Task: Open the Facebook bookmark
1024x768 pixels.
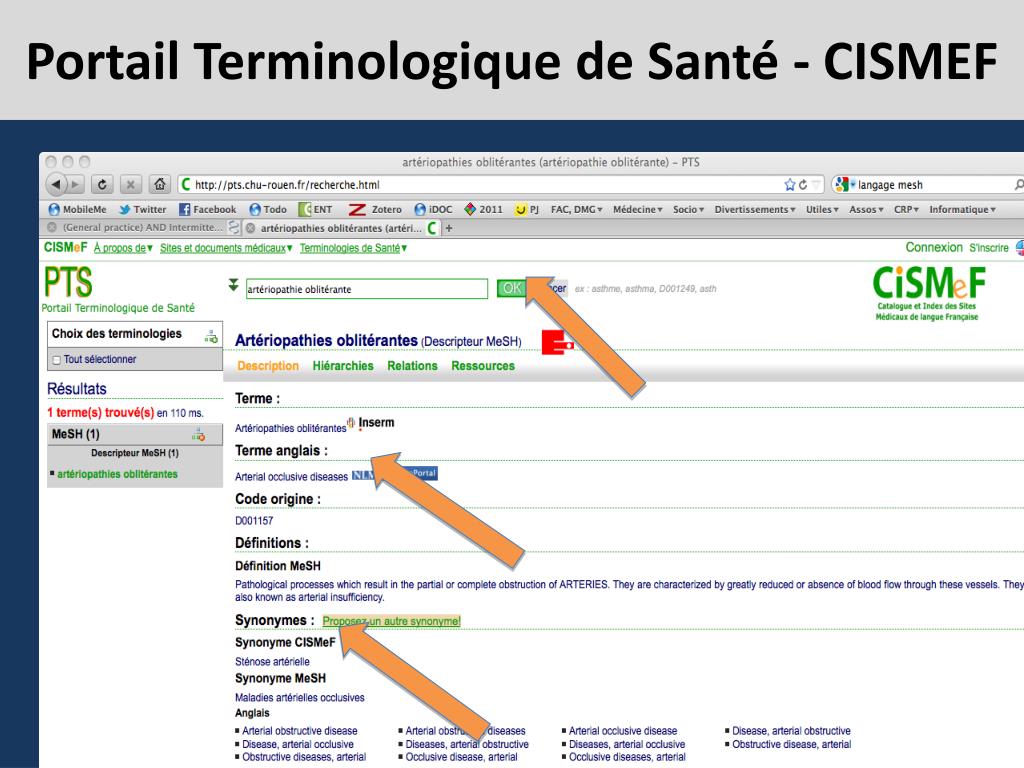Action: point(208,210)
